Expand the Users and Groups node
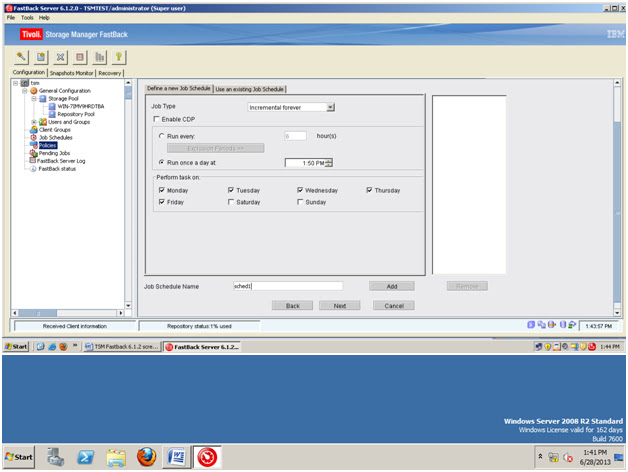 pyautogui.click(x=34, y=122)
